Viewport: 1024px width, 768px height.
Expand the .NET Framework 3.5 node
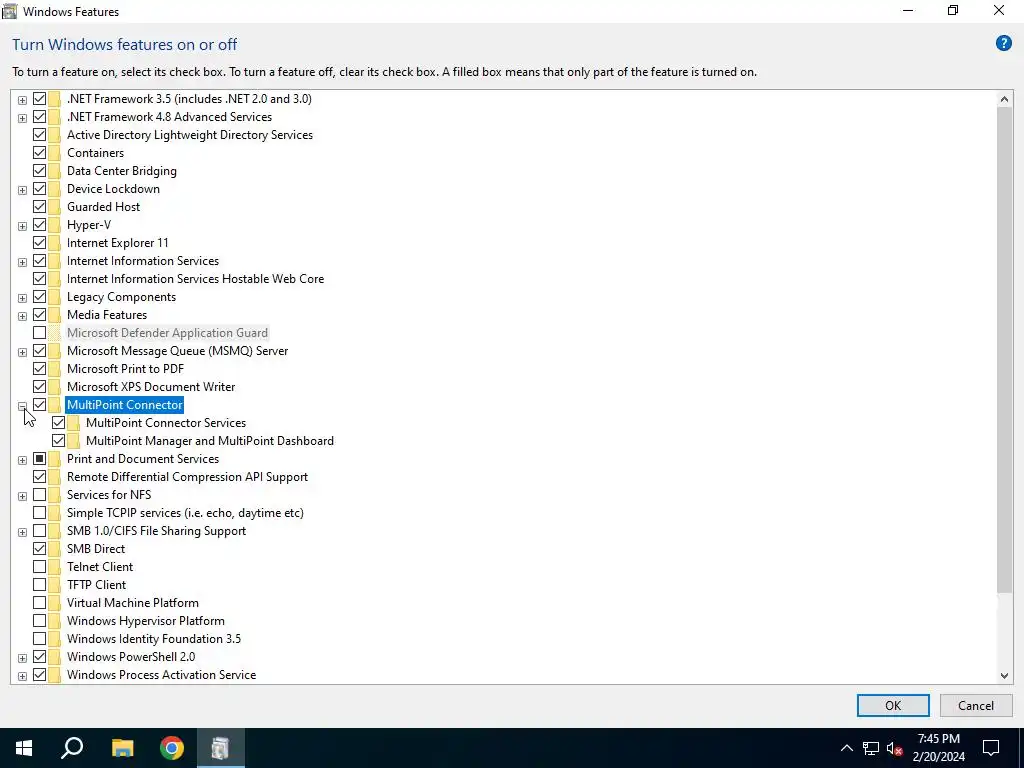[x=22, y=100]
